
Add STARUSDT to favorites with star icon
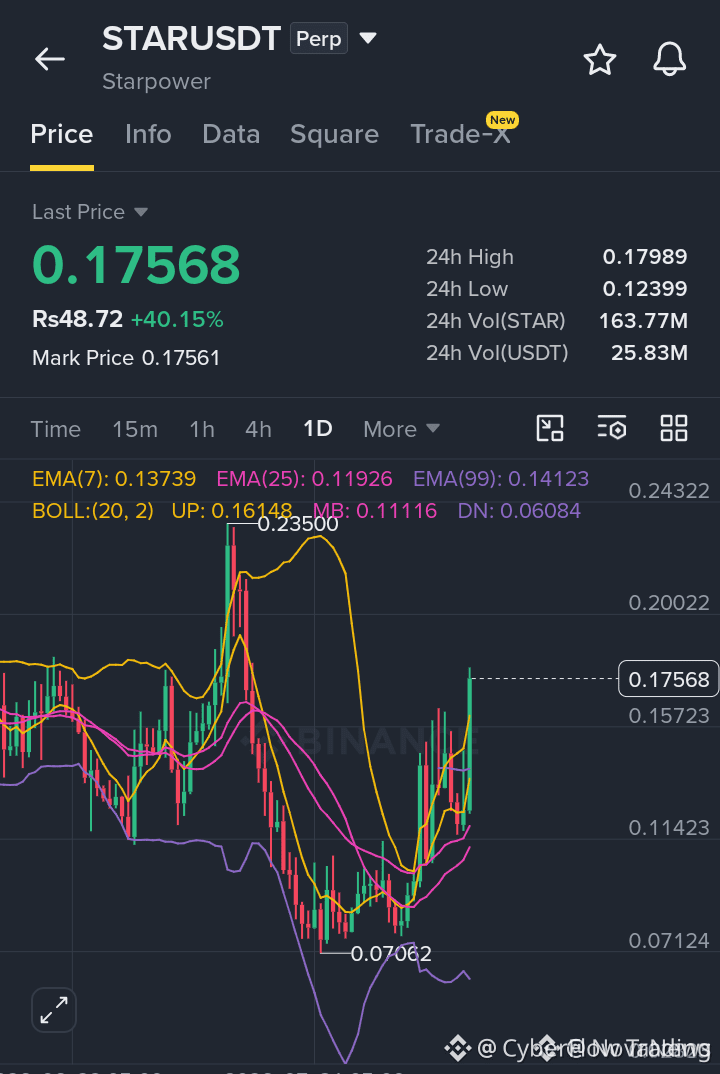coord(599,60)
